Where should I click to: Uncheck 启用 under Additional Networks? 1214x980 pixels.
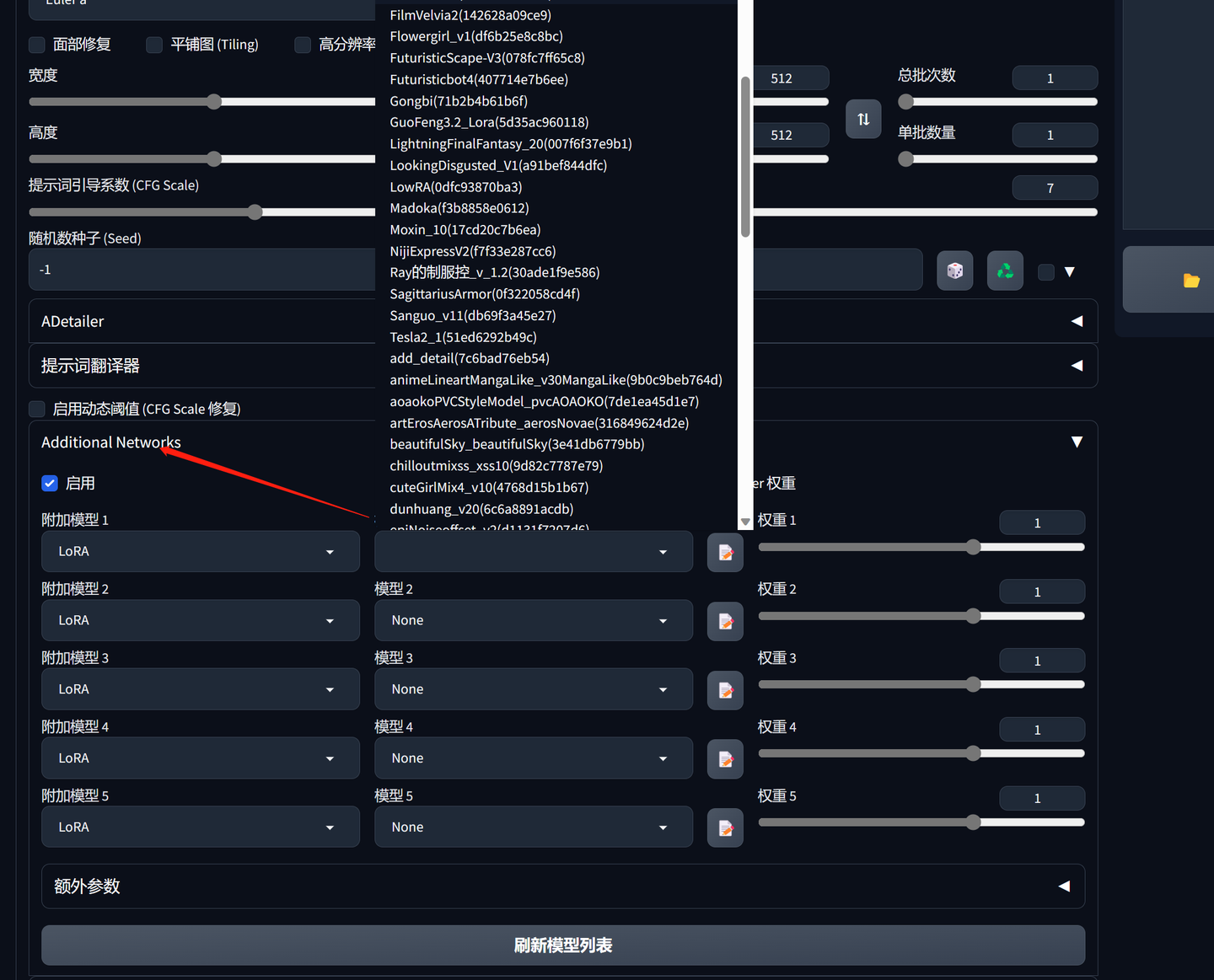(50, 483)
